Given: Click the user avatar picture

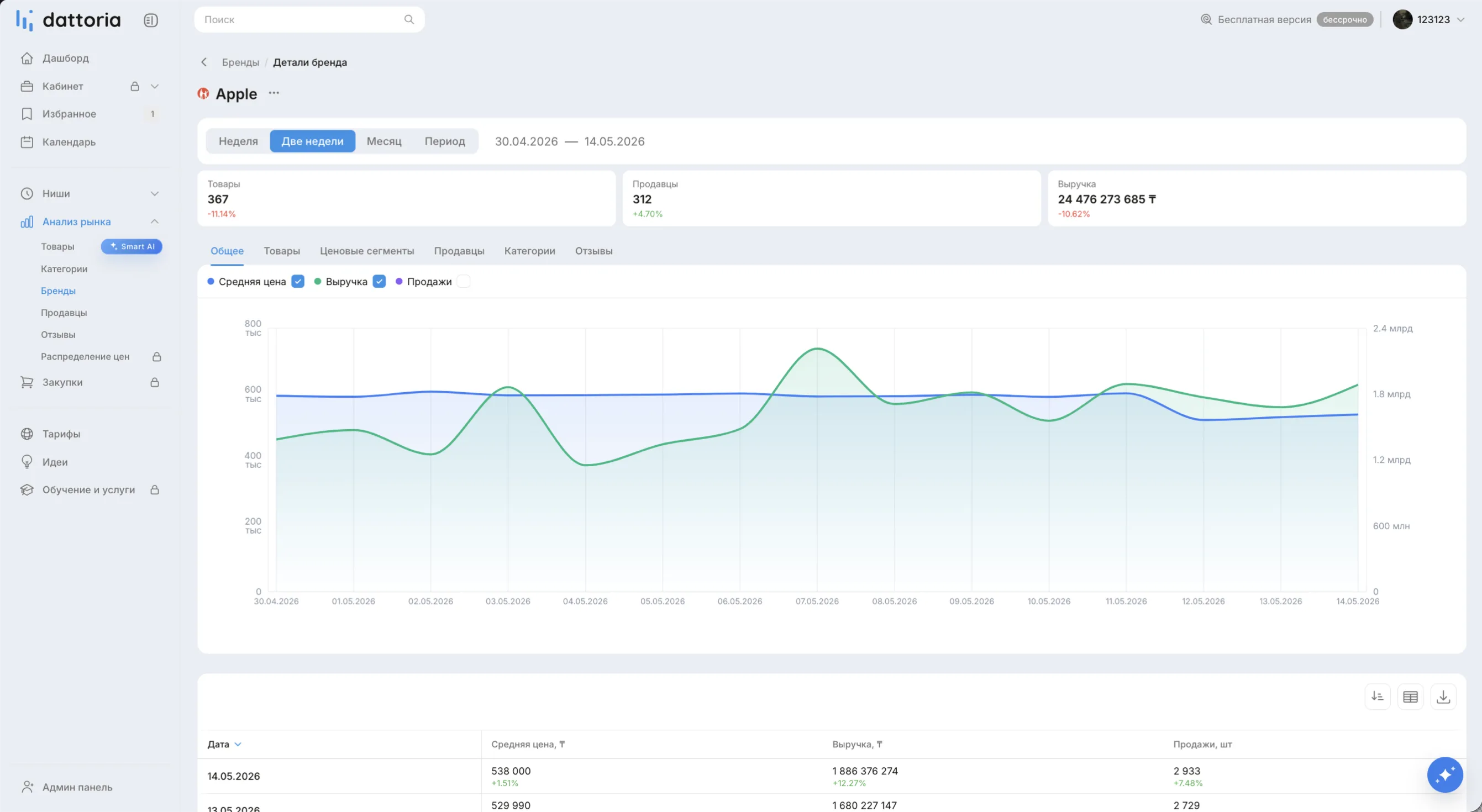Looking at the screenshot, I should pos(1402,19).
